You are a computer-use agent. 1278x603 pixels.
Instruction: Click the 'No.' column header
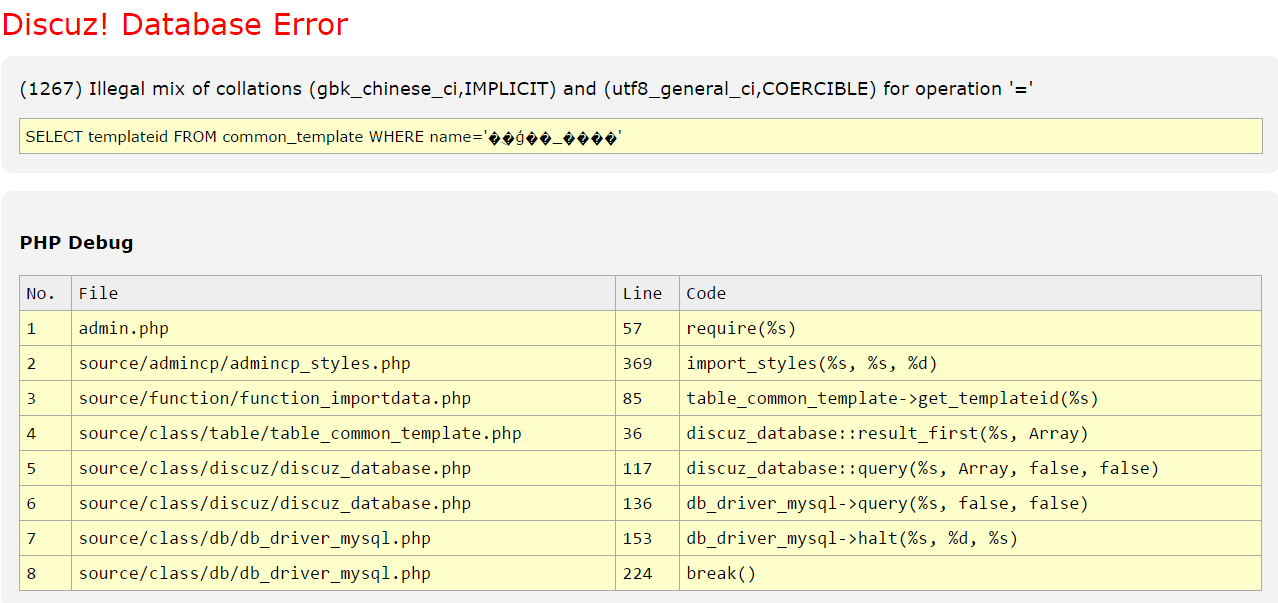[46, 293]
